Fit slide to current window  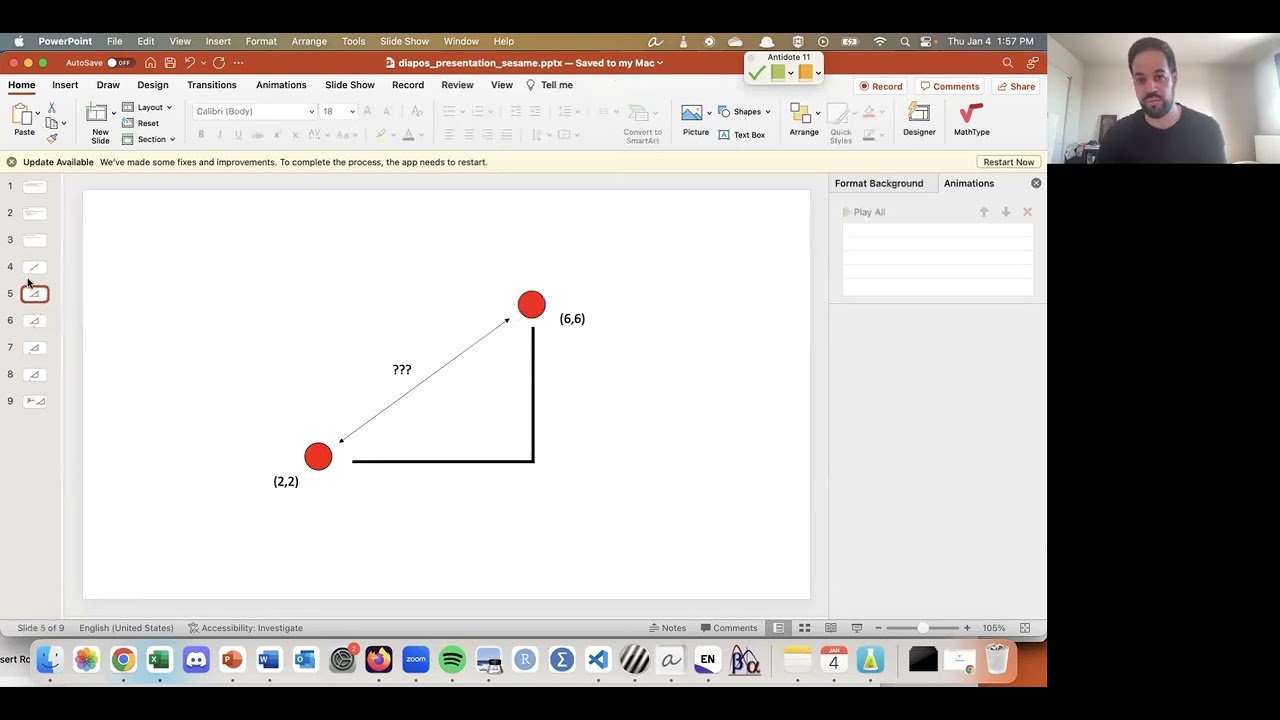[1025, 628]
